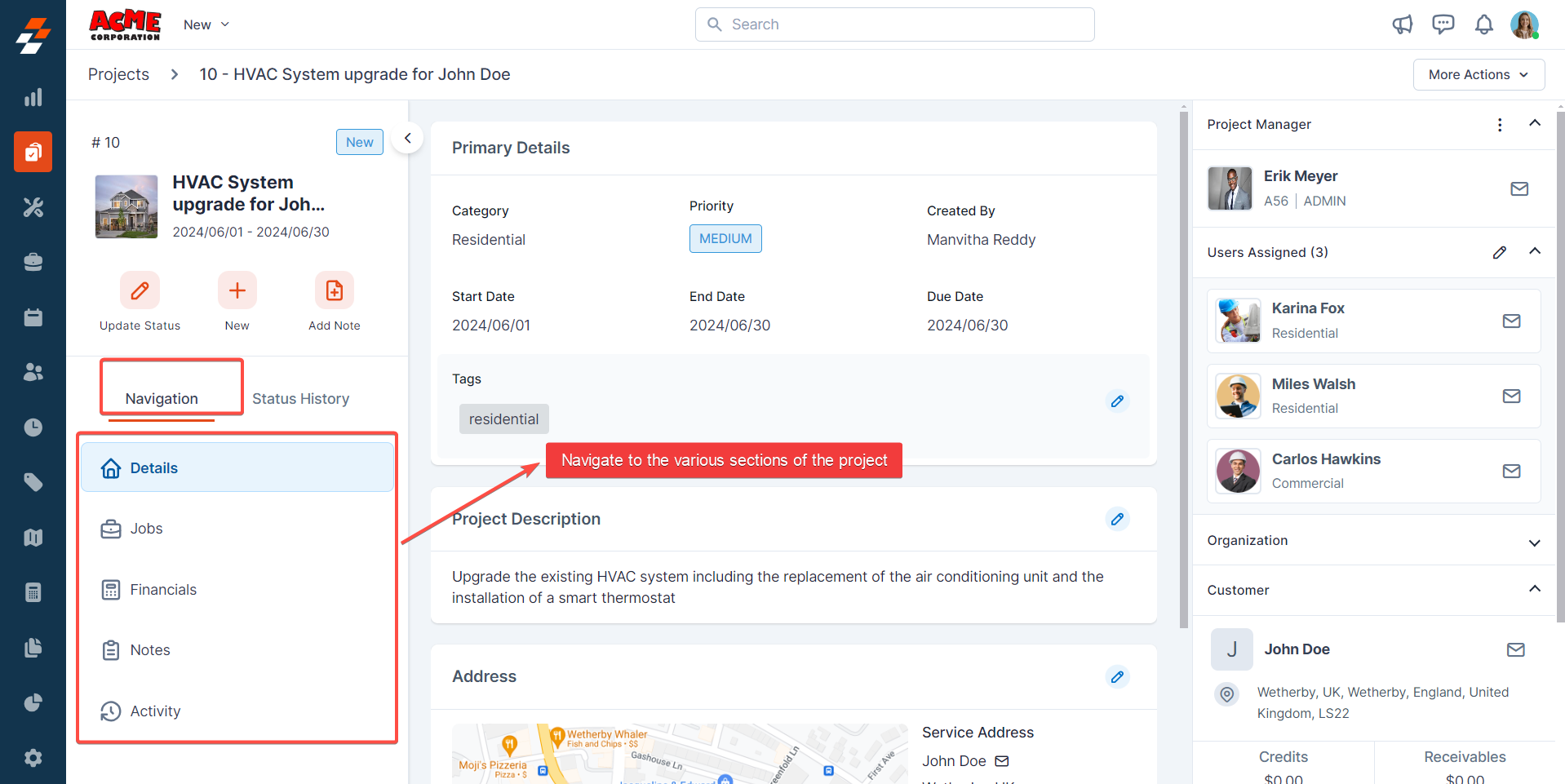Open notifications bell in top bar

1483,24
